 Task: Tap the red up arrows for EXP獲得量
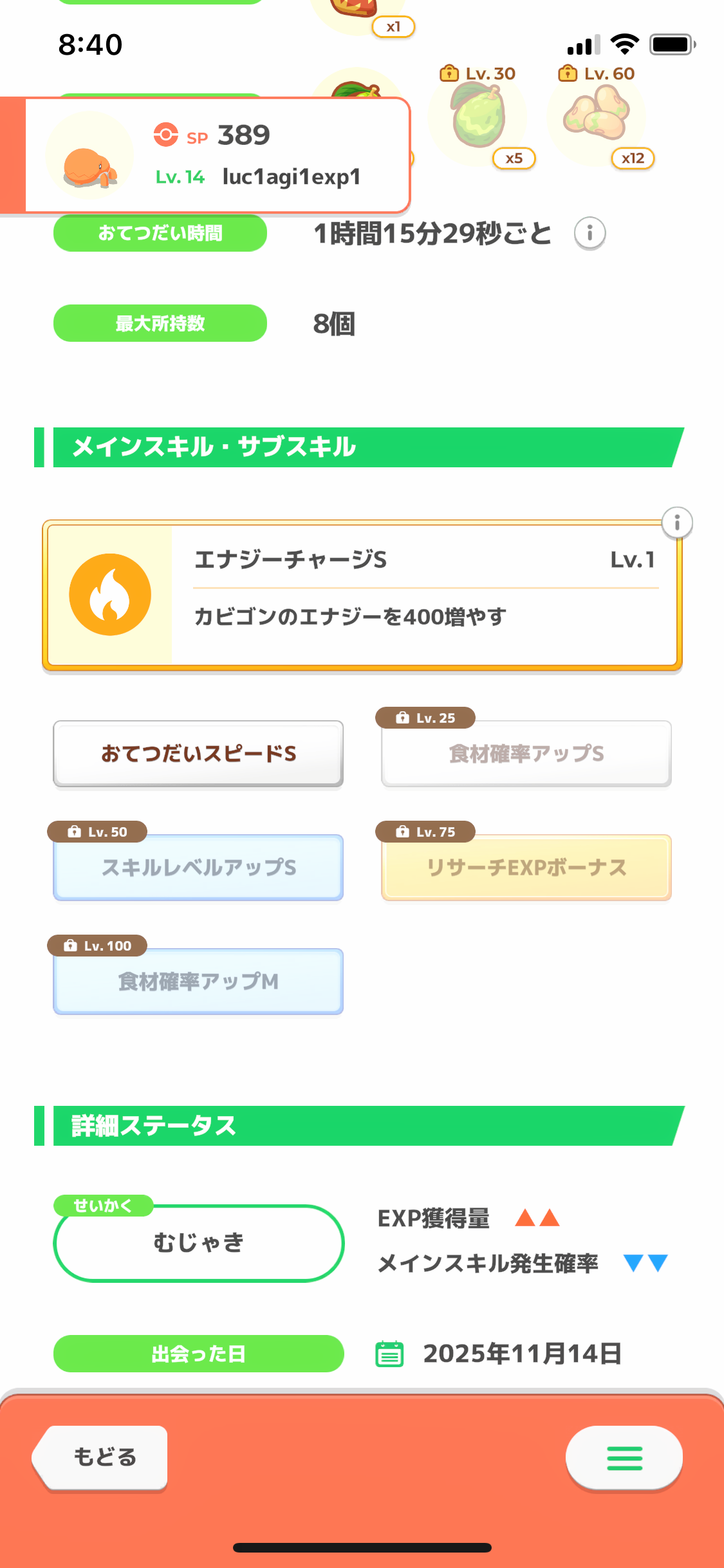click(x=537, y=1218)
